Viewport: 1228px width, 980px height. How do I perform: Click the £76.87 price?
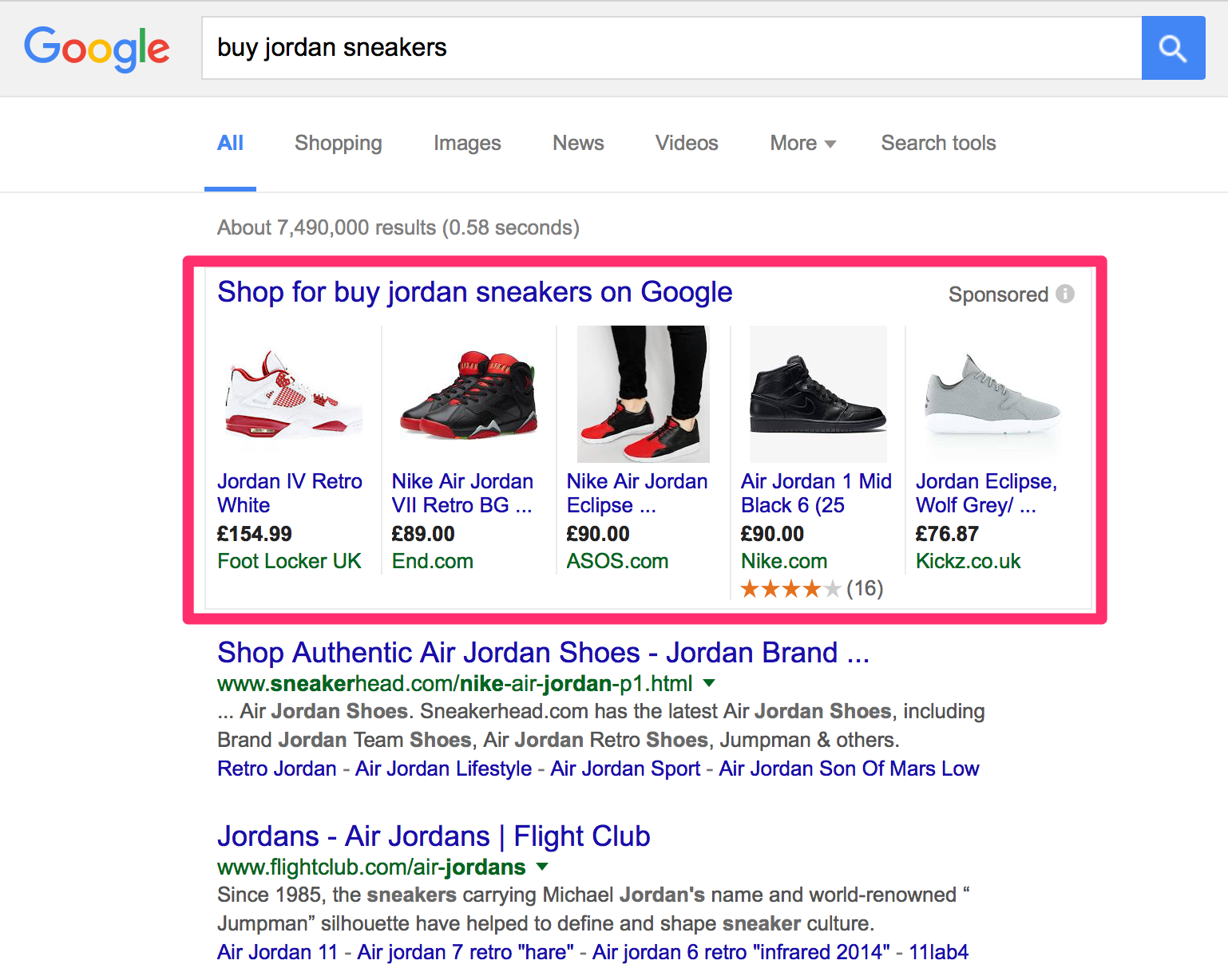tap(947, 534)
